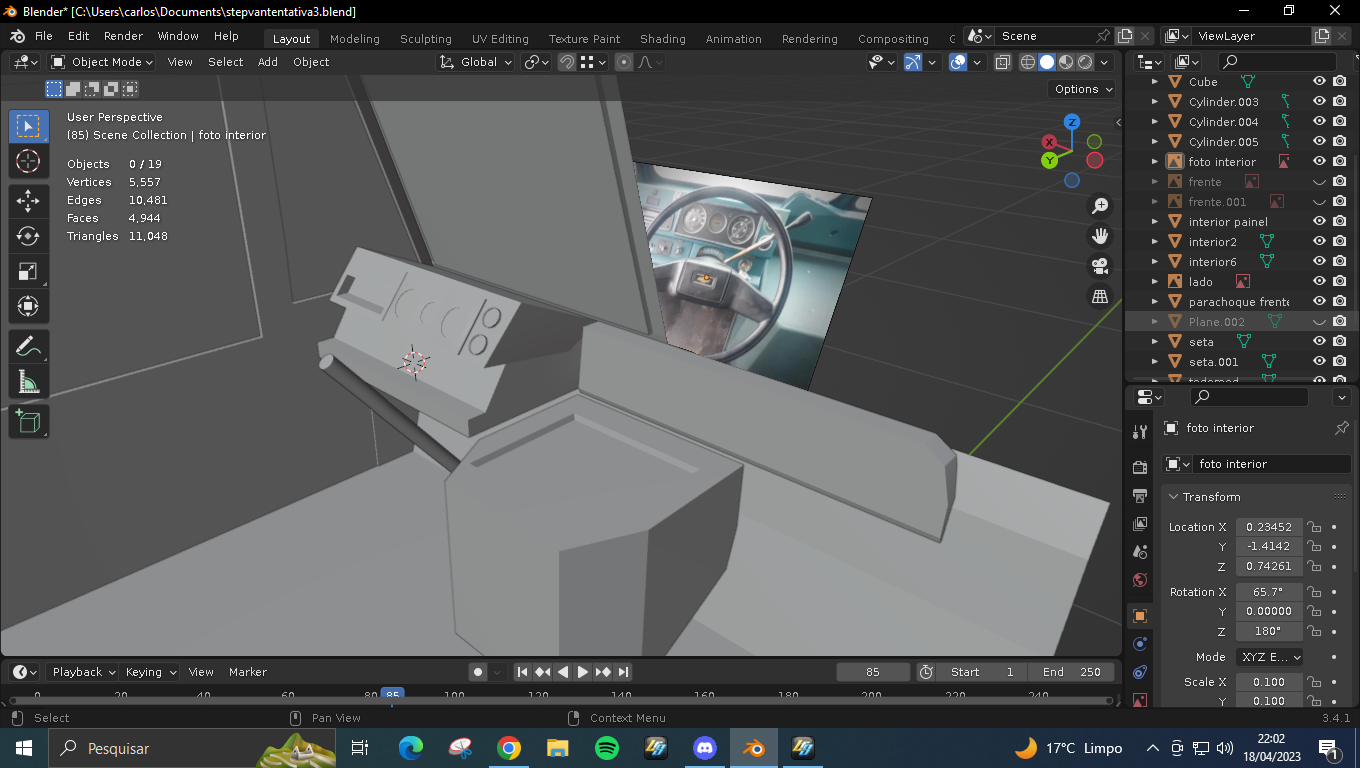The image size is (1360, 768).
Task: Activate the Move tool
Action: [x=29, y=201]
